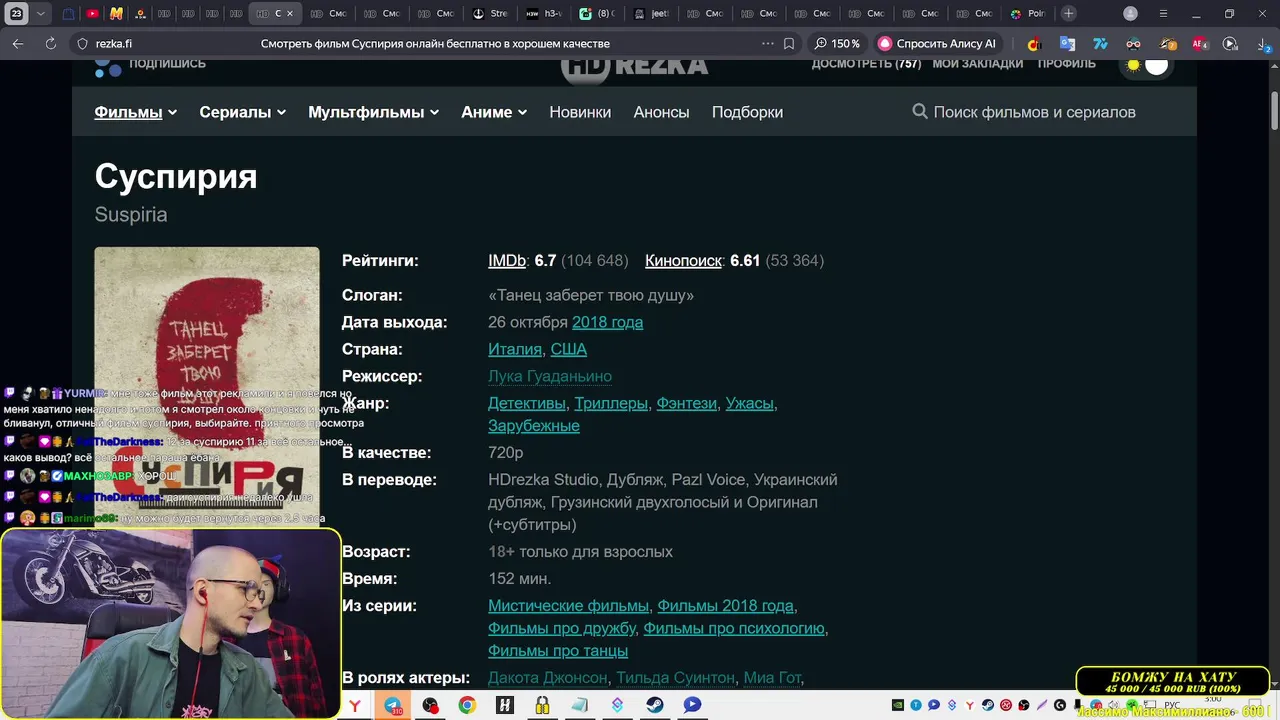Open the США country link

point(568,350)
